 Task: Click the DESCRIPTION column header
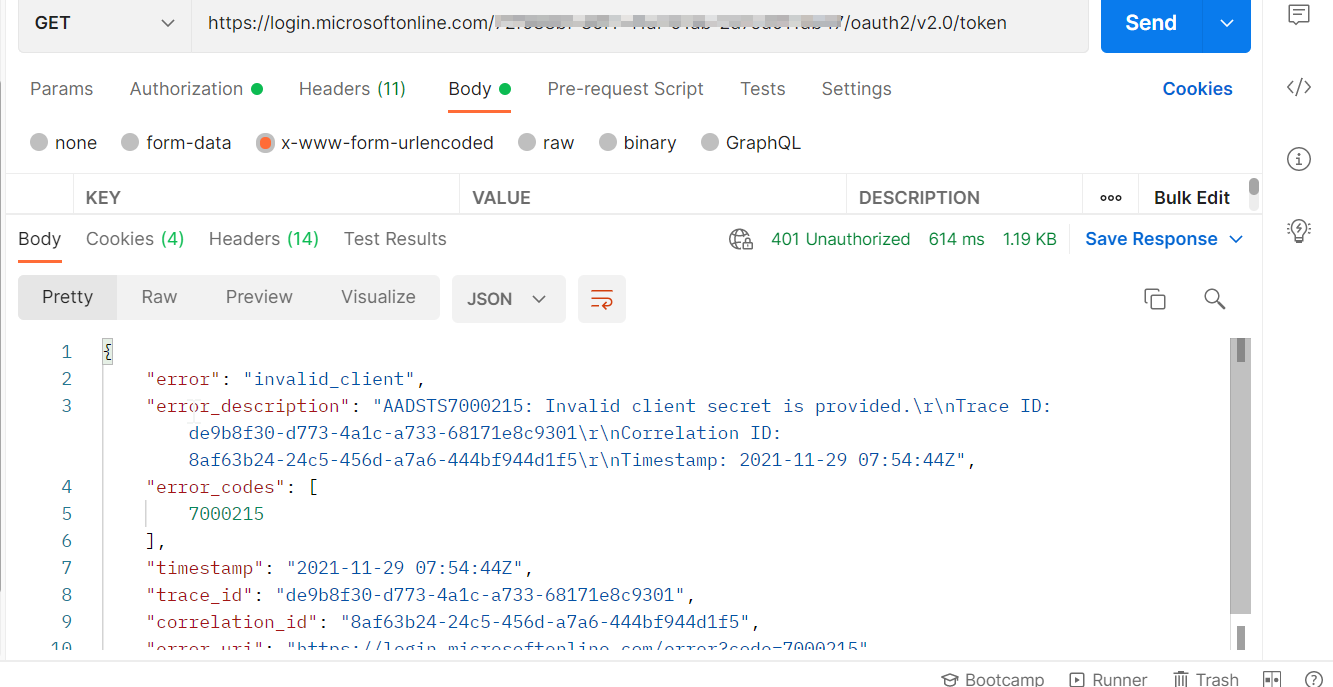pos(919,198)
